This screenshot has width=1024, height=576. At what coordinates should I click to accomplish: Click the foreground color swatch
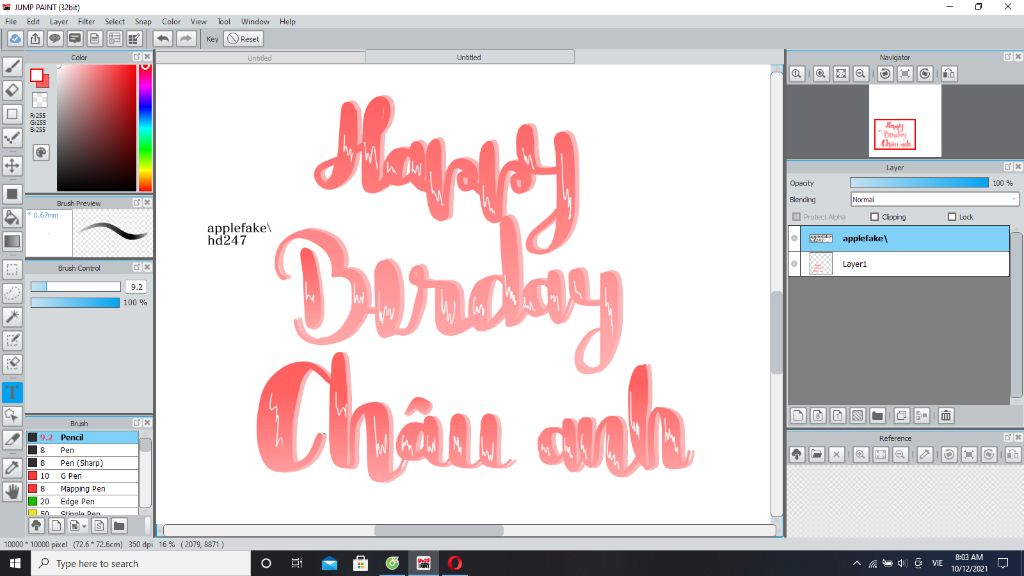(x=37, y=76)
